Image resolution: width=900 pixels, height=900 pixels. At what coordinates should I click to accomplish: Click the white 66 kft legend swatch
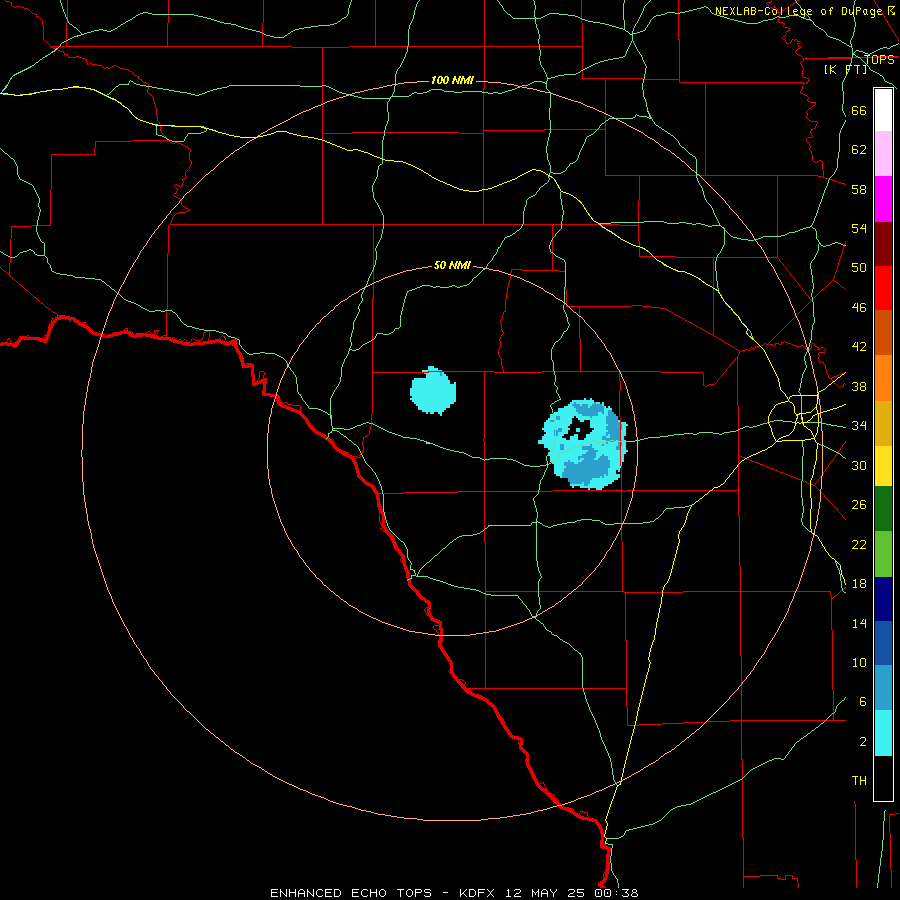click(883, 110)
